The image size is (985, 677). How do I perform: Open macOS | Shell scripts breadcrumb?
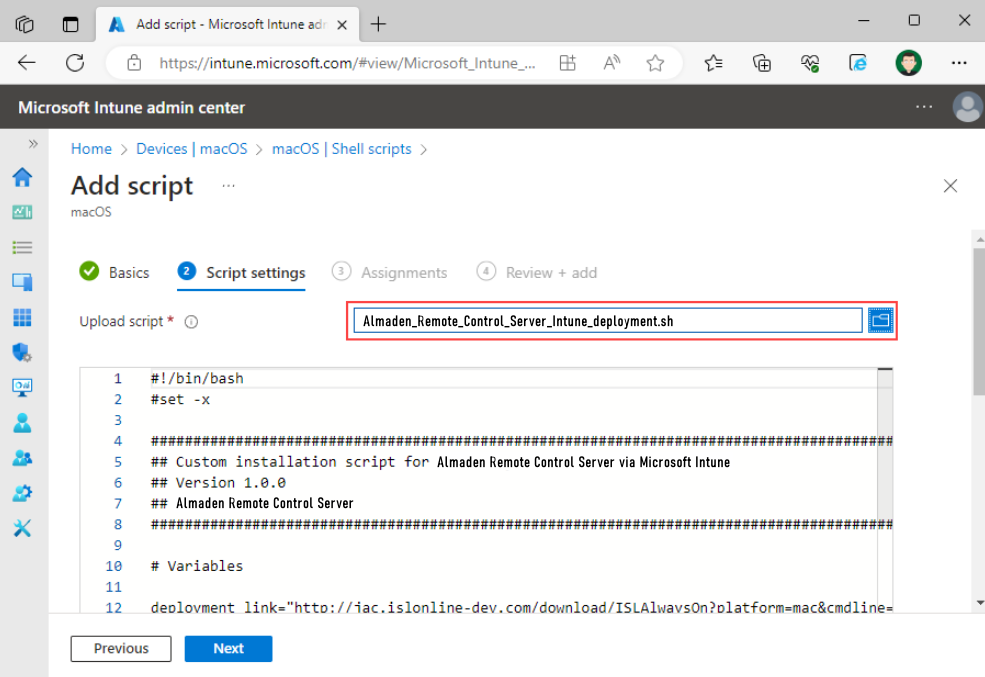(342, 149)
